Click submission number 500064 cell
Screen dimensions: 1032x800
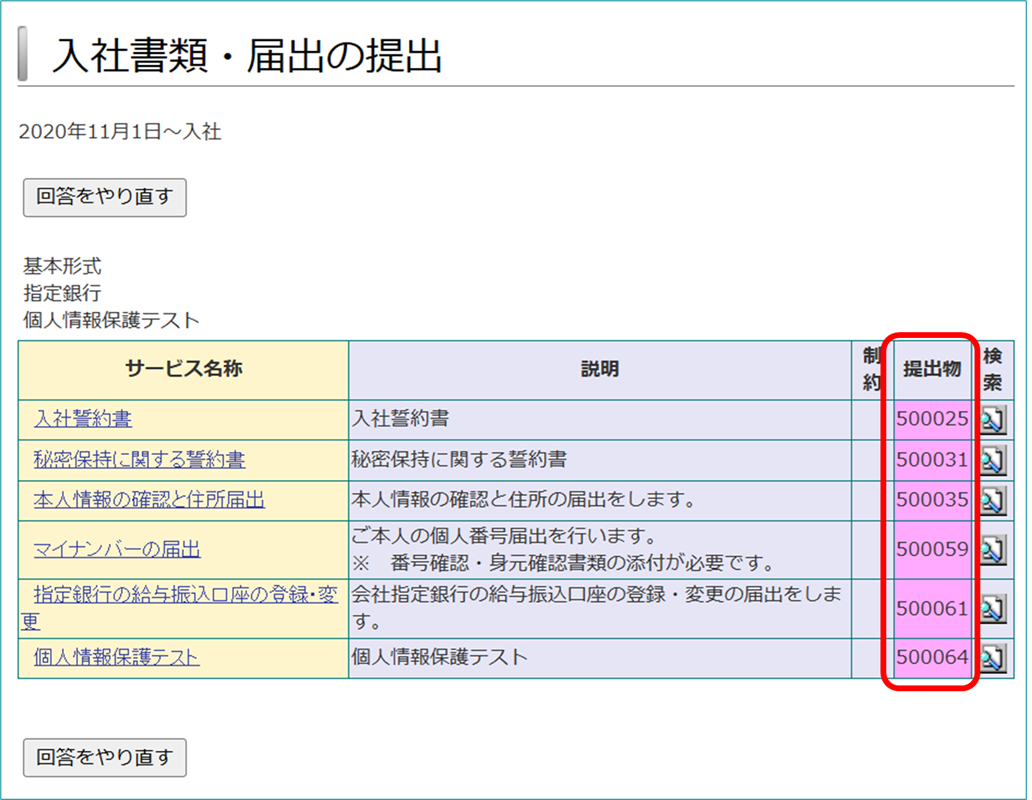[x=932, y=657]
